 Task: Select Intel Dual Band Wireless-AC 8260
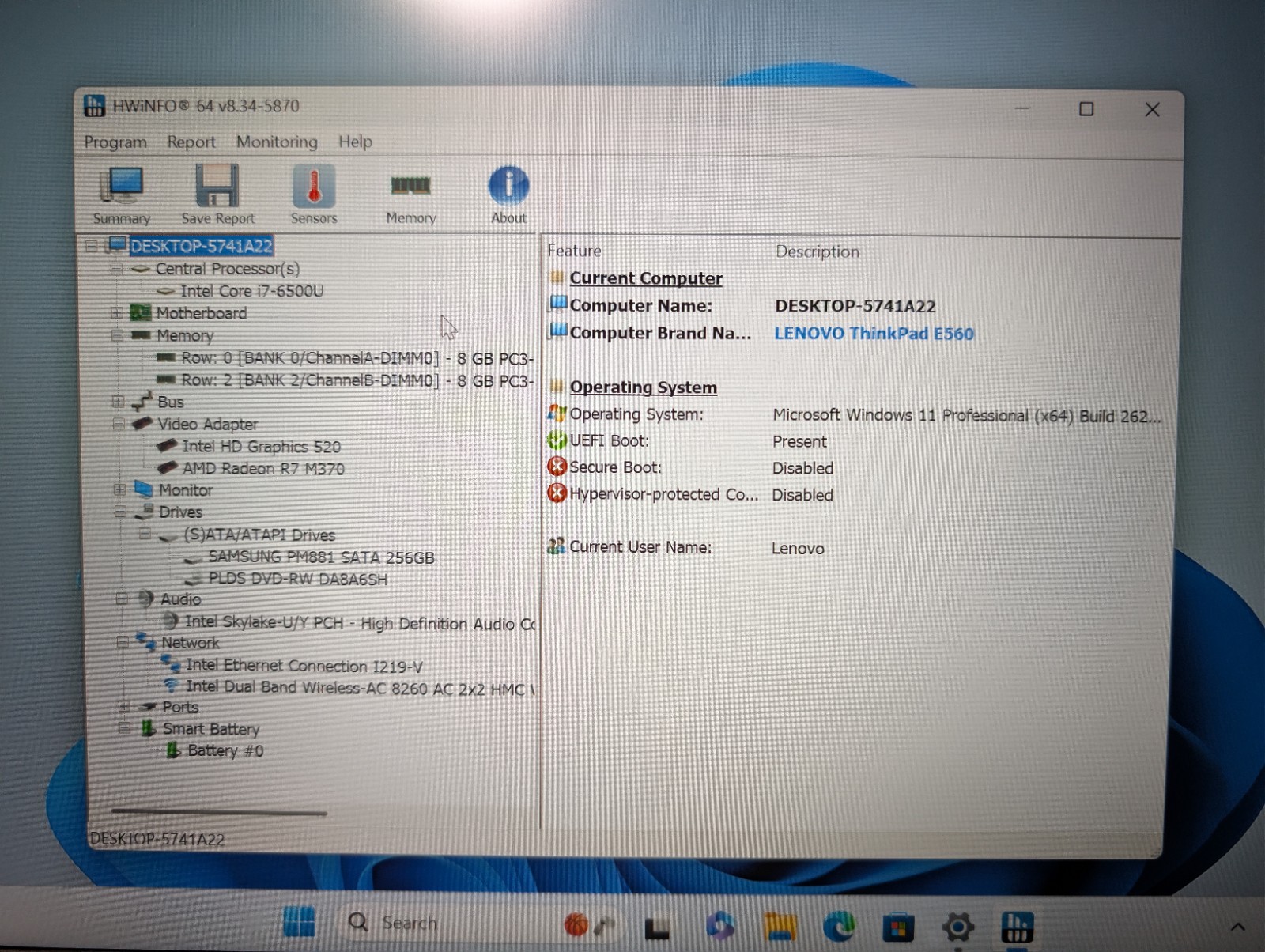click(x=361, y=688)
